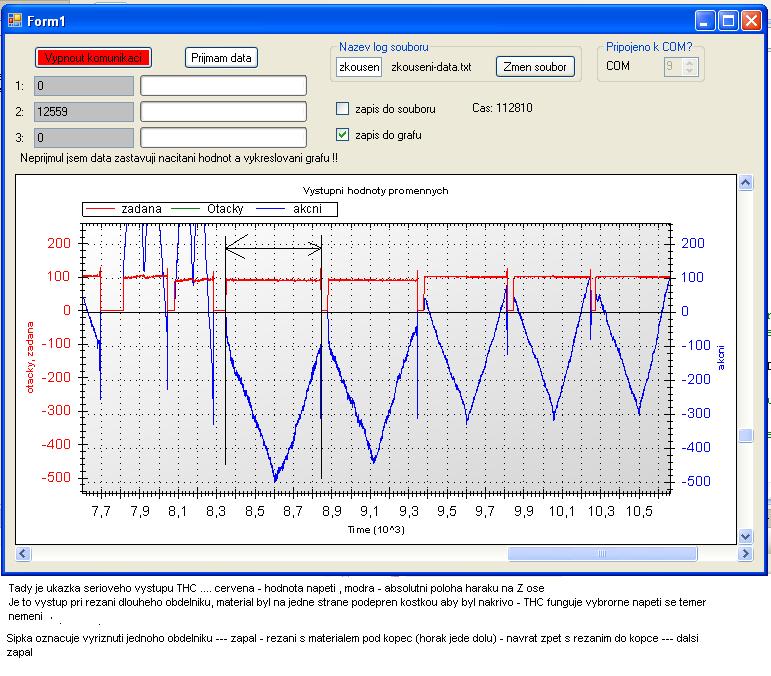Screen dimensions: 771x676
Task: Click the Form1 application icon in title bar
Action: tap(14, 21)
